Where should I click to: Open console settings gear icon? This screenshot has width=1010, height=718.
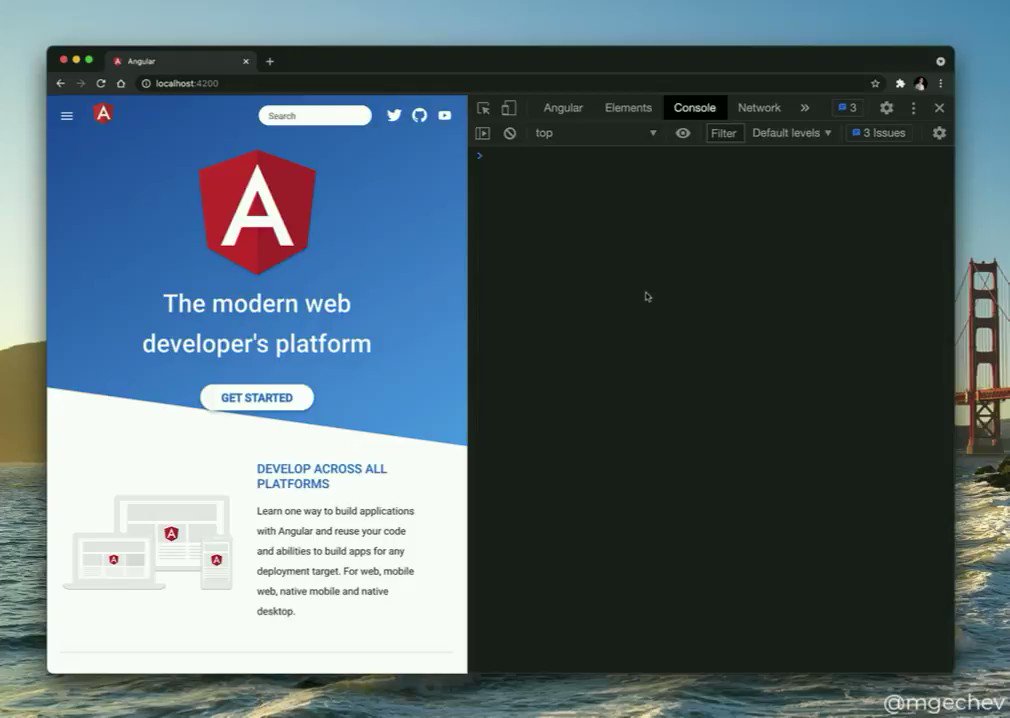coord(939,133)
